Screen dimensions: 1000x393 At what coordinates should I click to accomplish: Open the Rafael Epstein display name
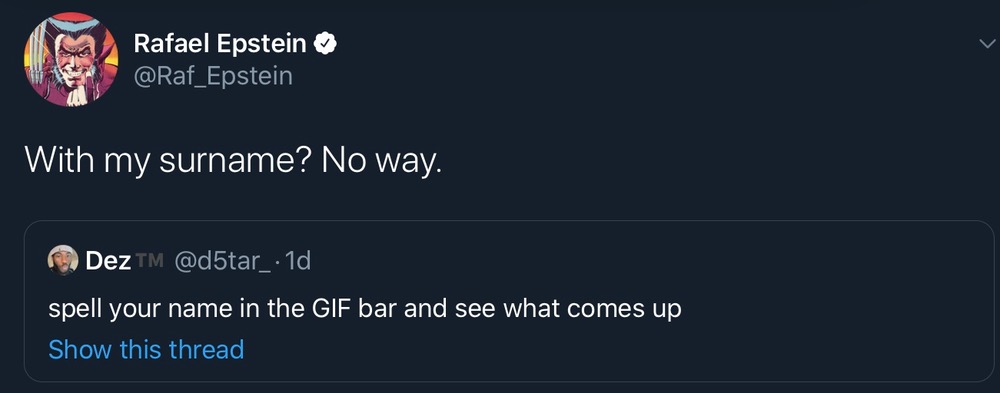[x=220, y=44]
